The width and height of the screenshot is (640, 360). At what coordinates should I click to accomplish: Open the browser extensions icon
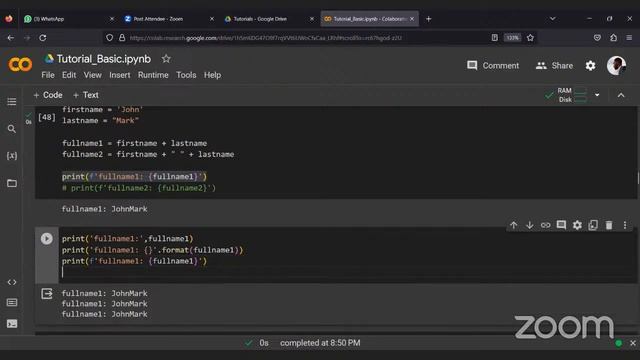click(x=613, y=38)
